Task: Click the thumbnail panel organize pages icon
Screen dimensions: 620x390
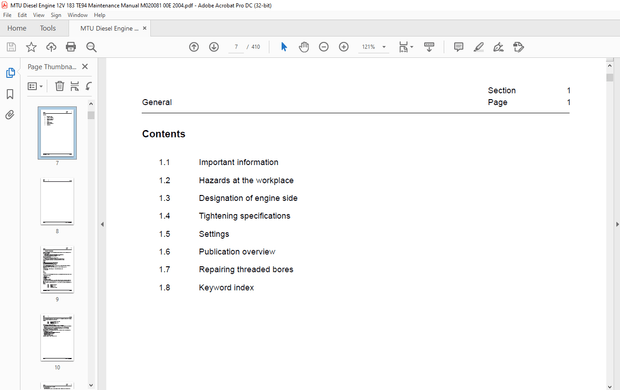Action: [74, 86]
